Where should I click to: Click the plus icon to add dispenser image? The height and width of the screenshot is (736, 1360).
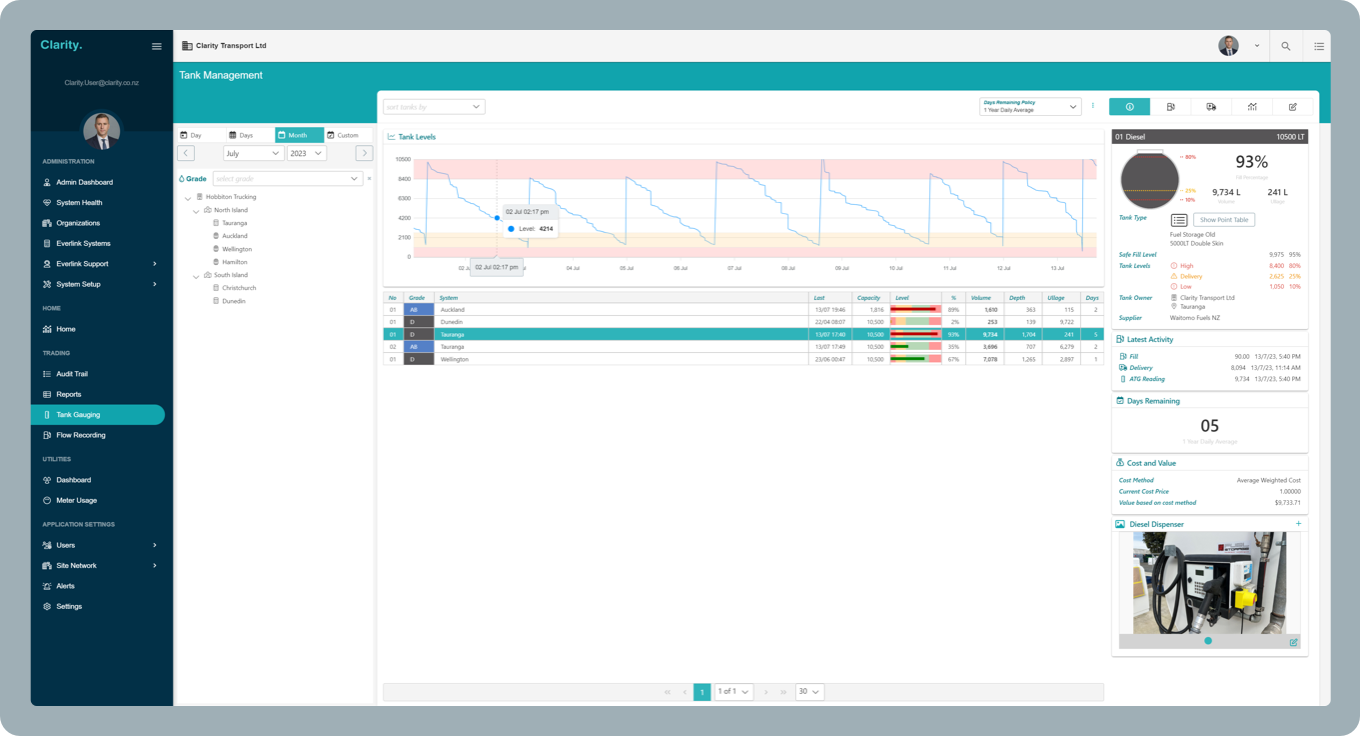coord(1299,524)
